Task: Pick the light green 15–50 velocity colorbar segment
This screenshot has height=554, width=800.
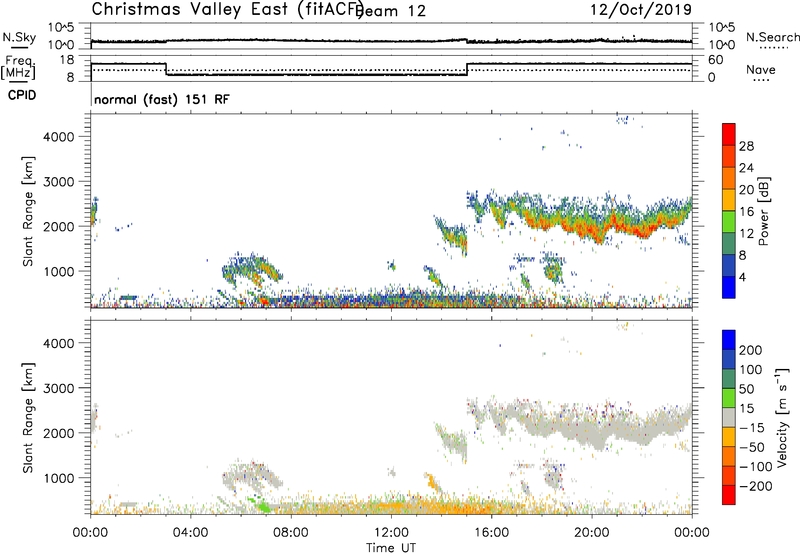Action: pos(729,398)
